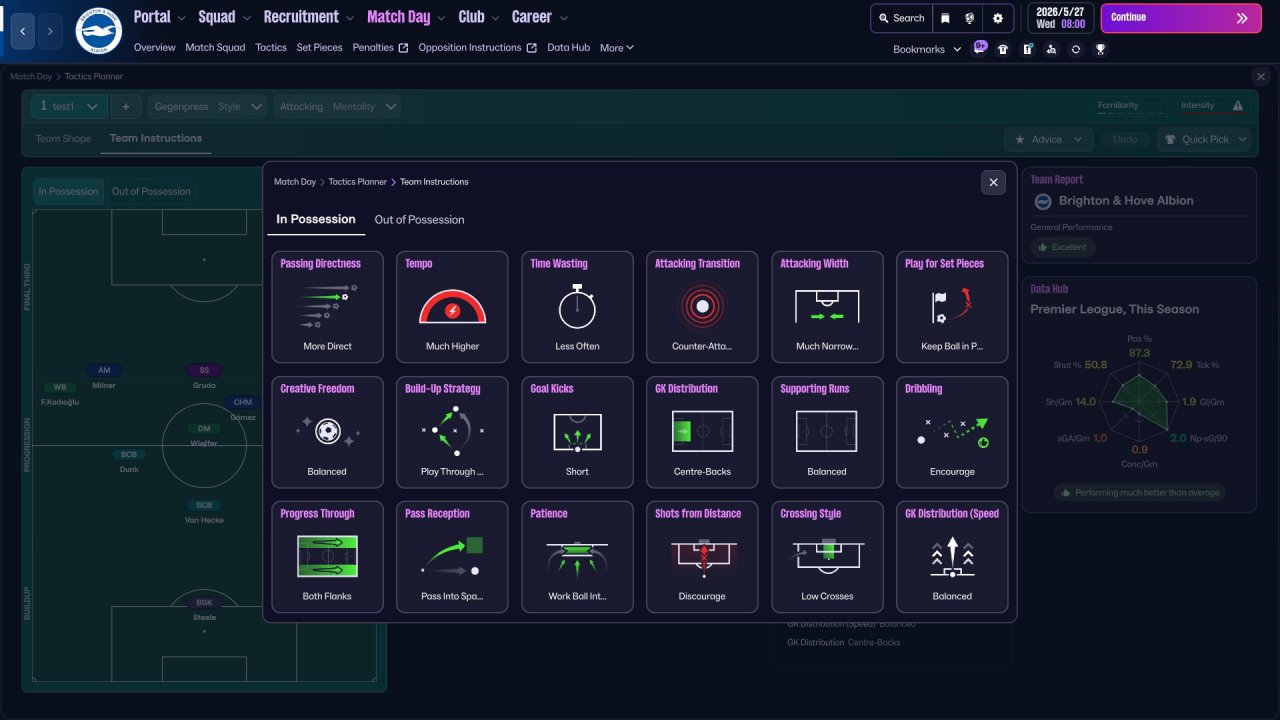Click the circular refresh shortcut icon
Screen dimensions: 1280x720
point(1076,49)
